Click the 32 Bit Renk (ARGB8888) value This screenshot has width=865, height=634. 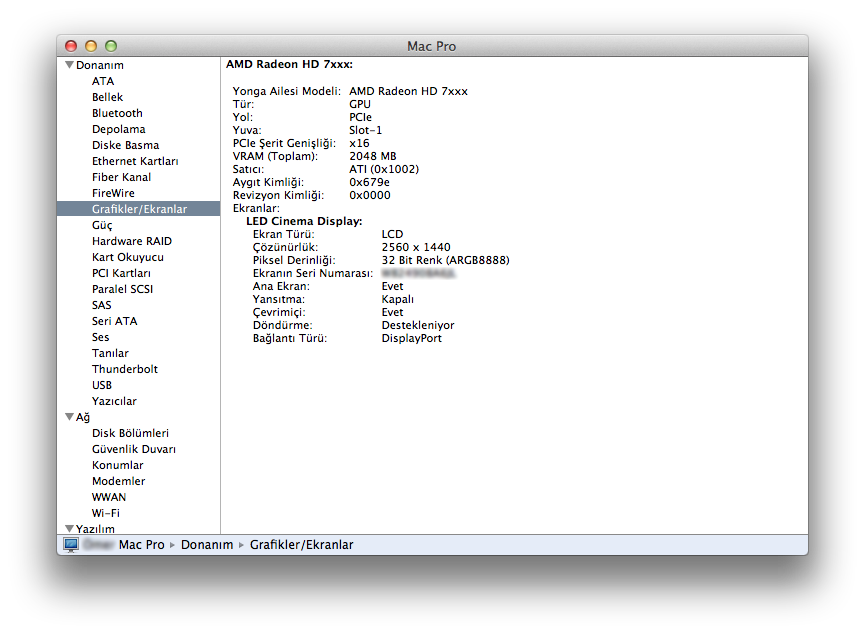pos(445,260)
